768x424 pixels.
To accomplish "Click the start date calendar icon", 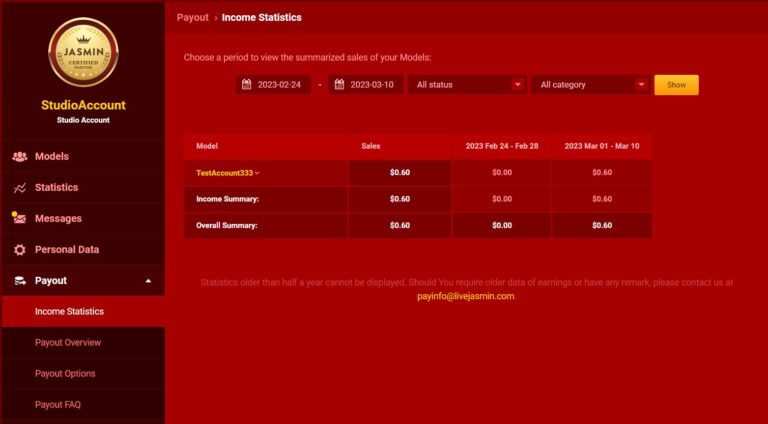I will (246, 85).
